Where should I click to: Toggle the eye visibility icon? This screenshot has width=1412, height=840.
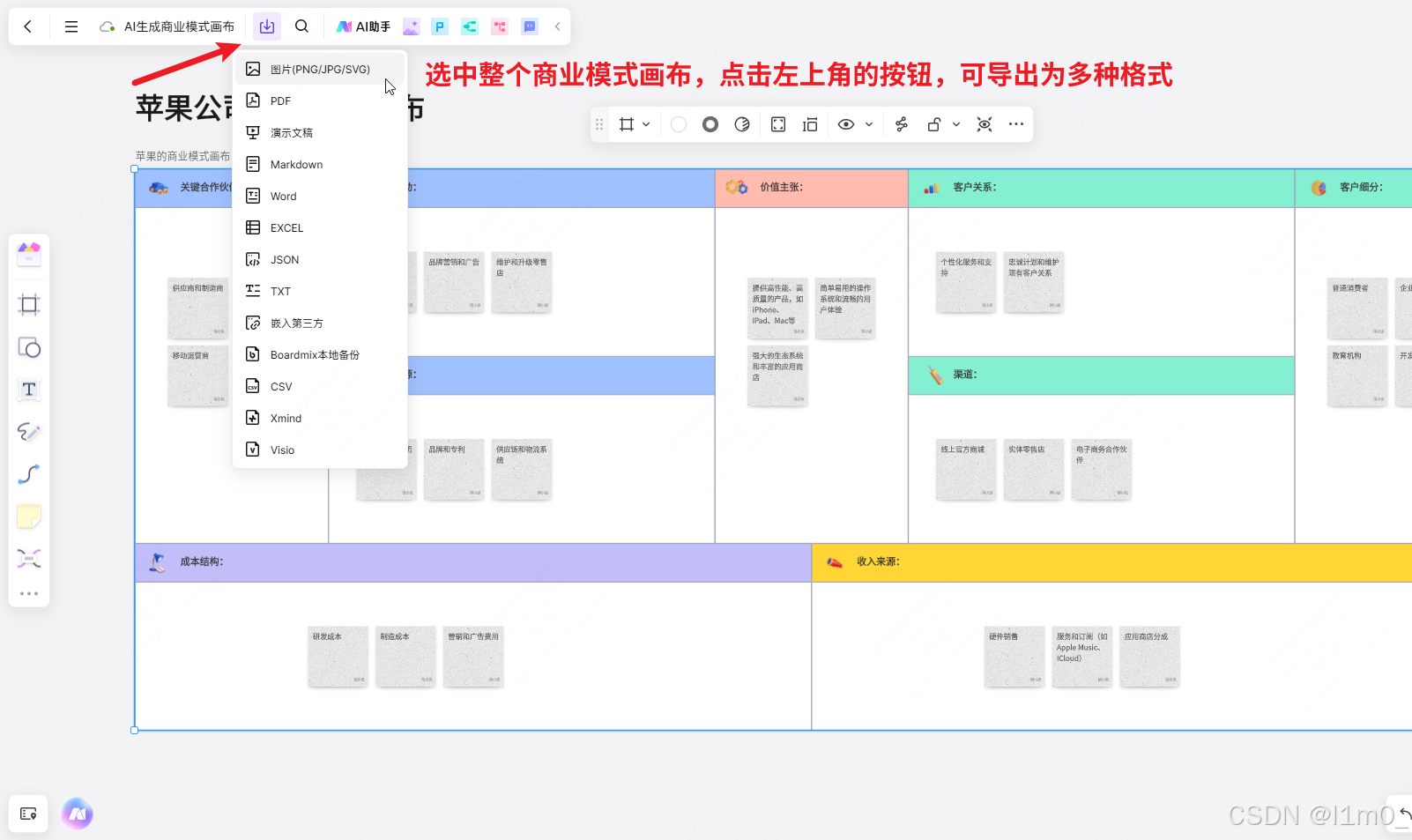[846, 124]
